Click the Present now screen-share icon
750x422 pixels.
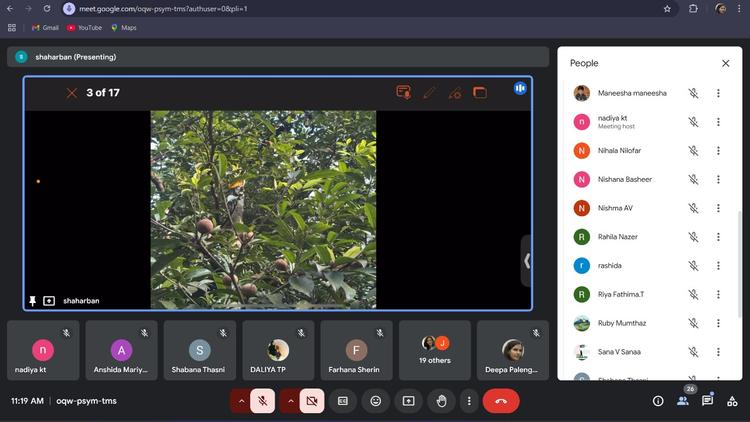[x=408, y=401]
